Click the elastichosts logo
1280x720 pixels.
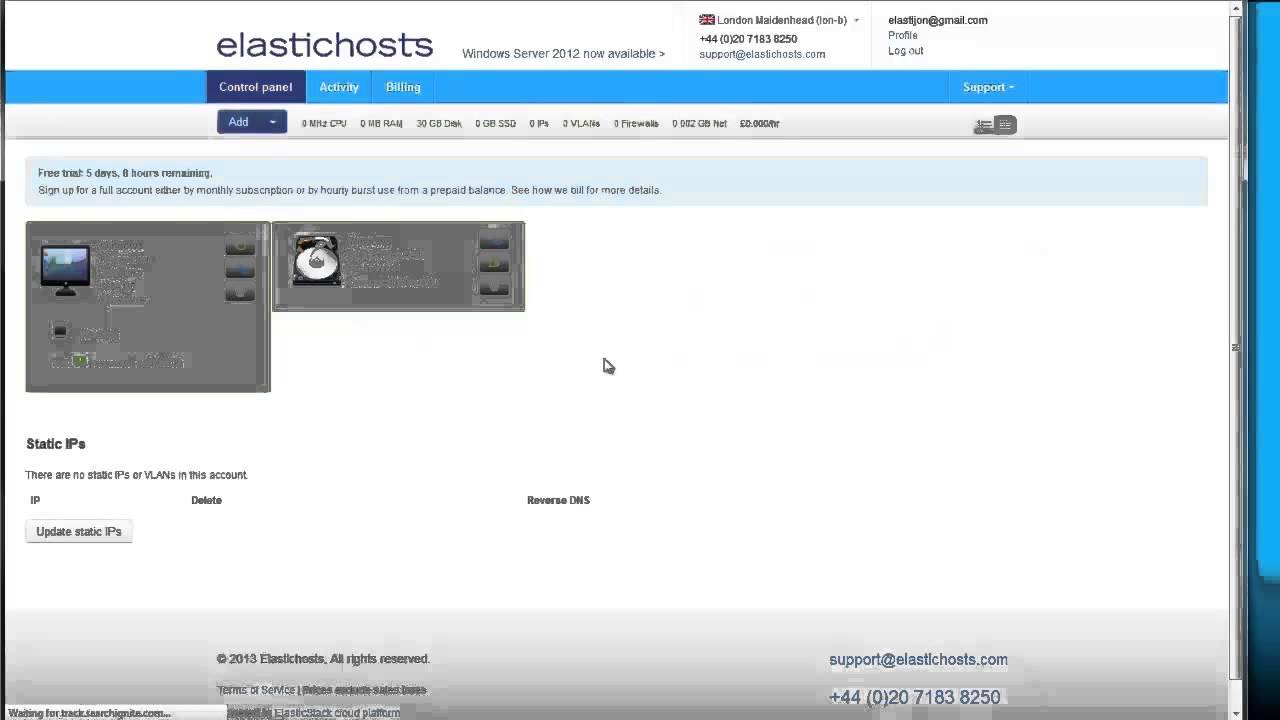click(x=325, y=45)
